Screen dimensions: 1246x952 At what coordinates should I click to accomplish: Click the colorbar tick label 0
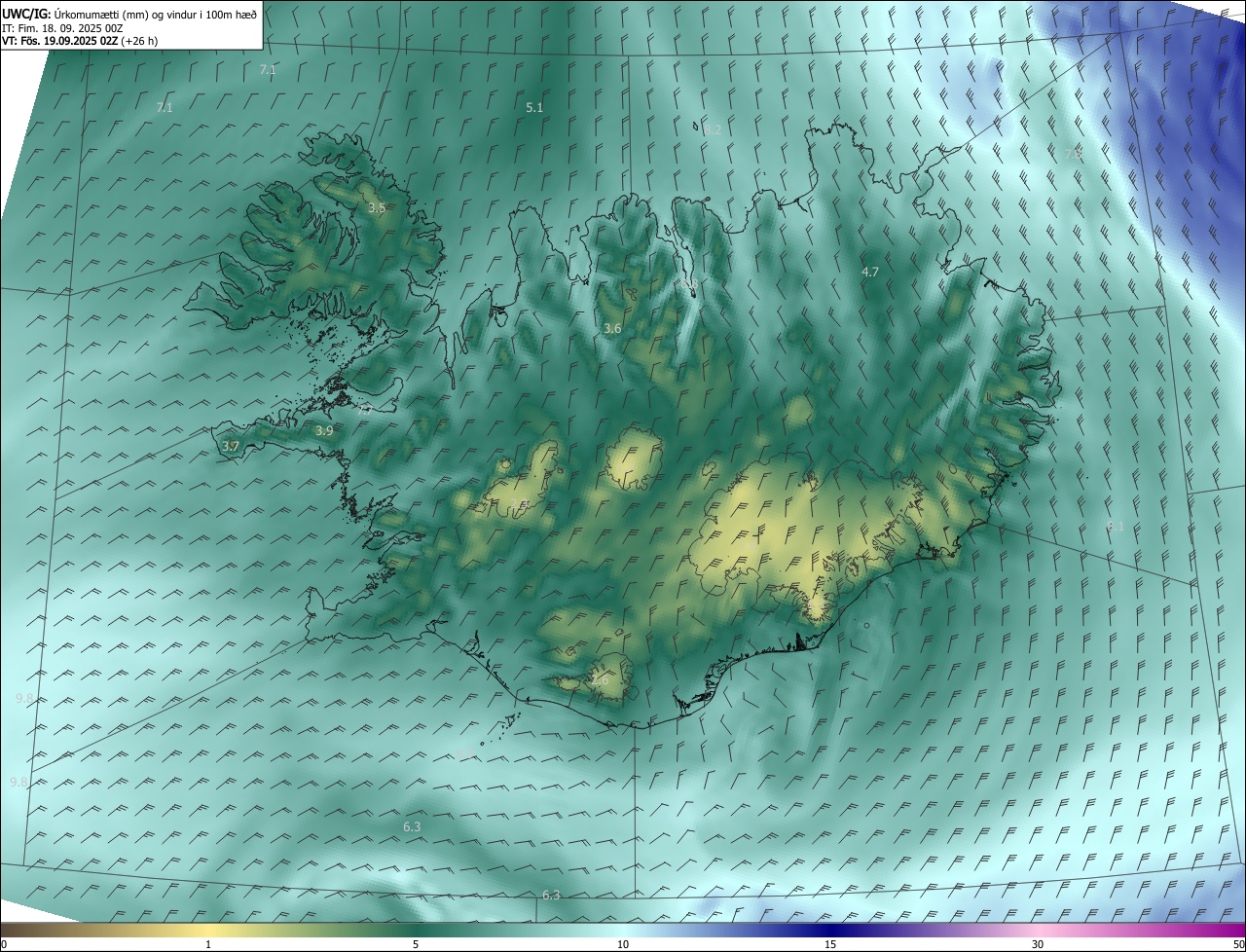point(4,944)
